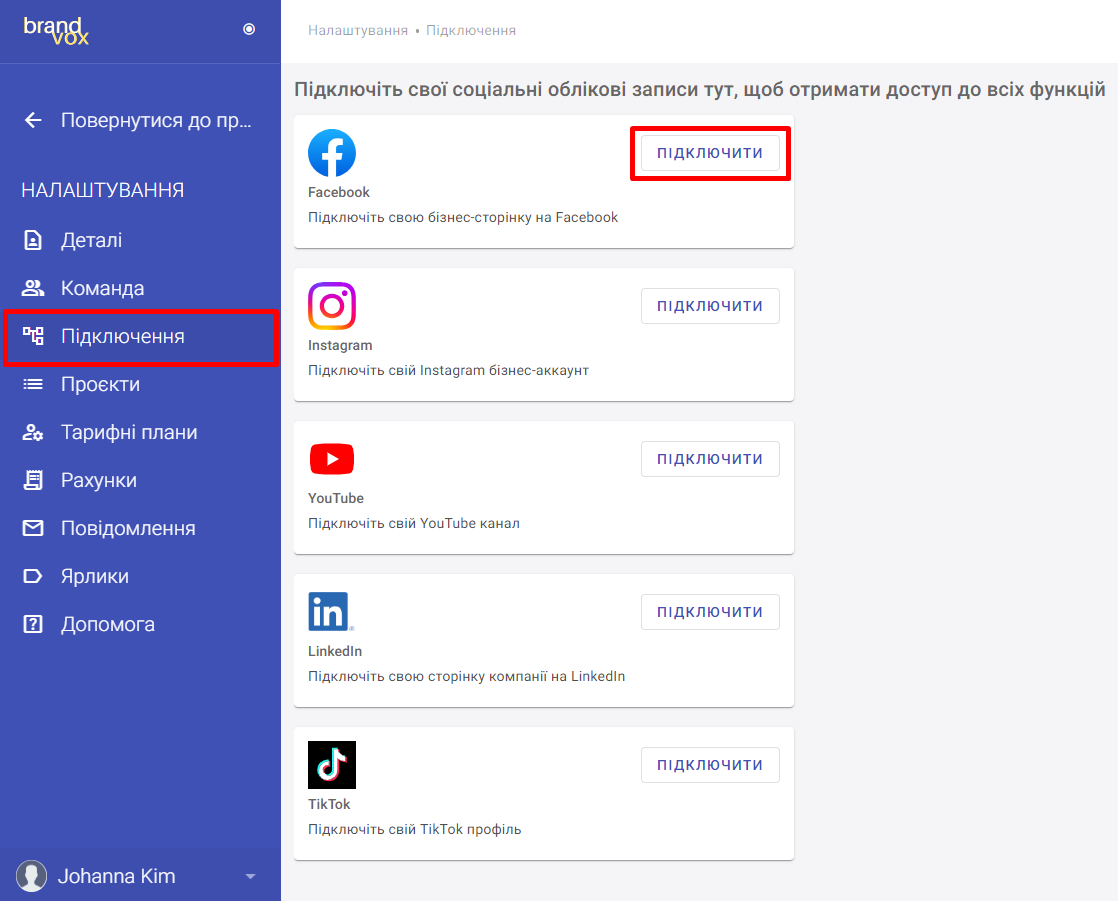The width and height of the screenshot is (1118, 901).
Task: Click the Команда people icon
Action: point(33,288)
